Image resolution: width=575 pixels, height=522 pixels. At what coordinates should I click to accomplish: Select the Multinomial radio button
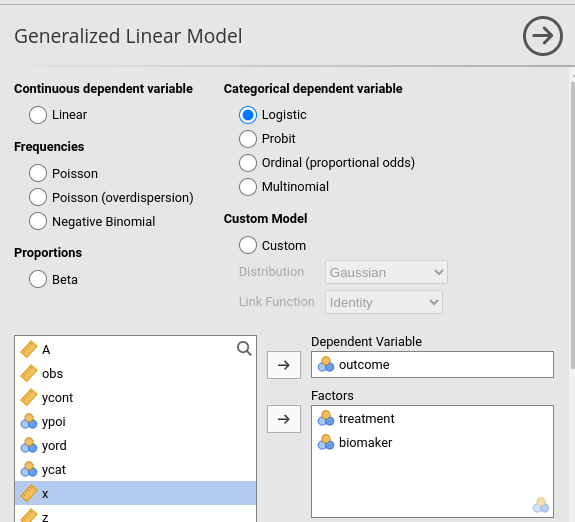click(248, 187)
